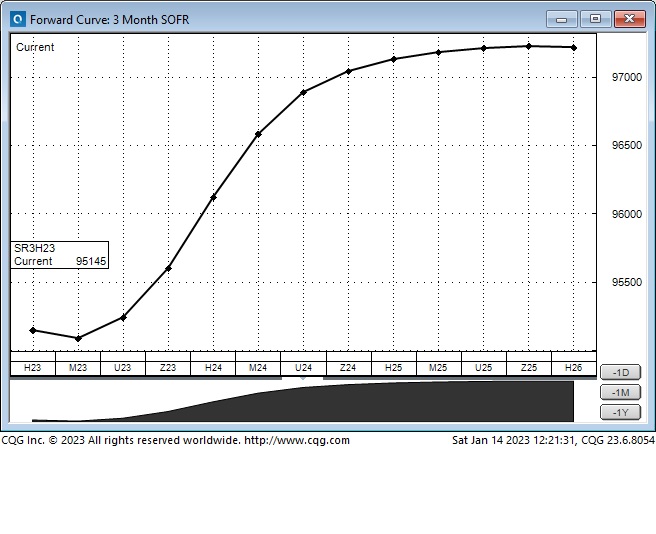Click the H23 data point on curve

point(33,331)
